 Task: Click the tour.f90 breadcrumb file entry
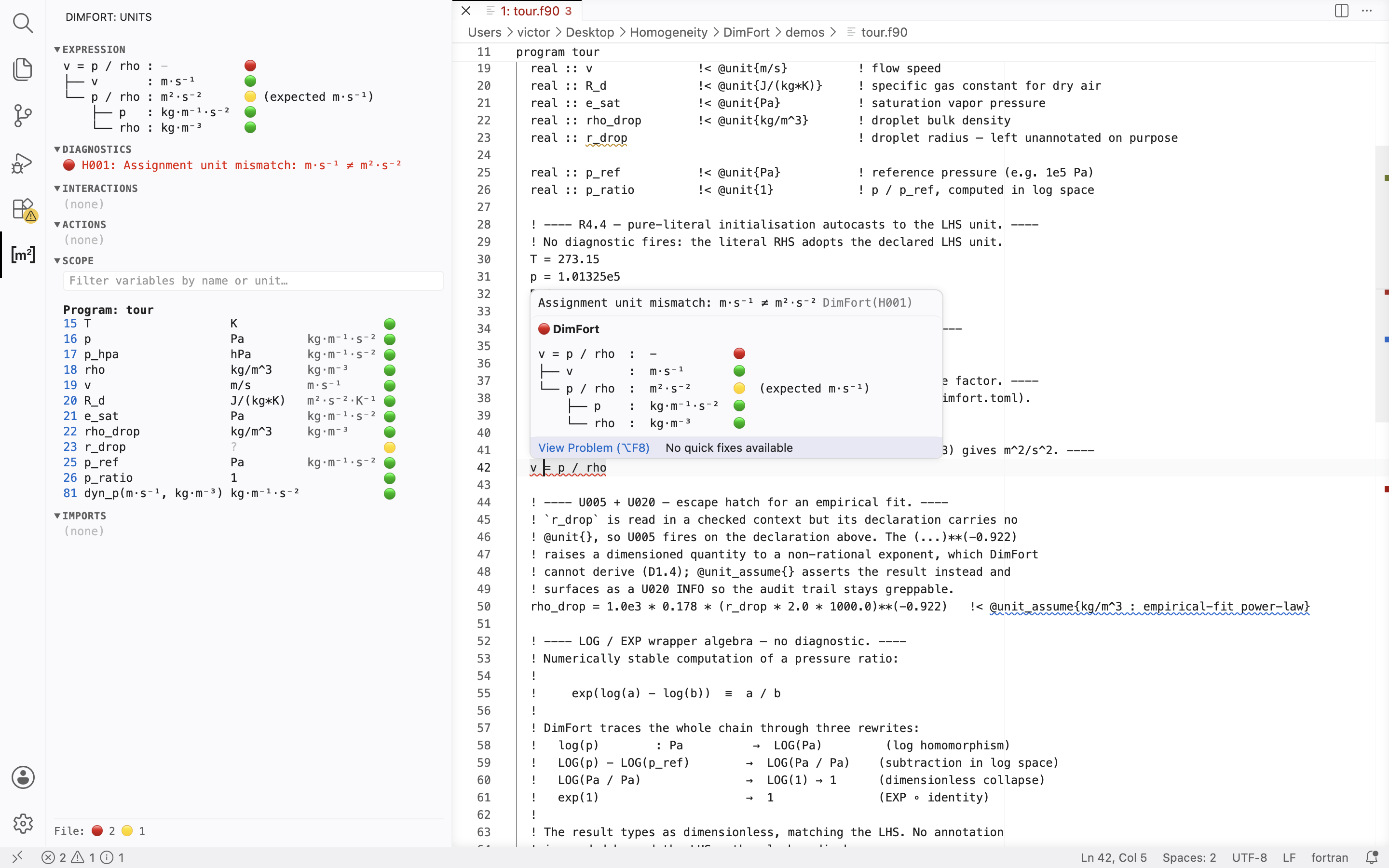[x=877, y=32]
